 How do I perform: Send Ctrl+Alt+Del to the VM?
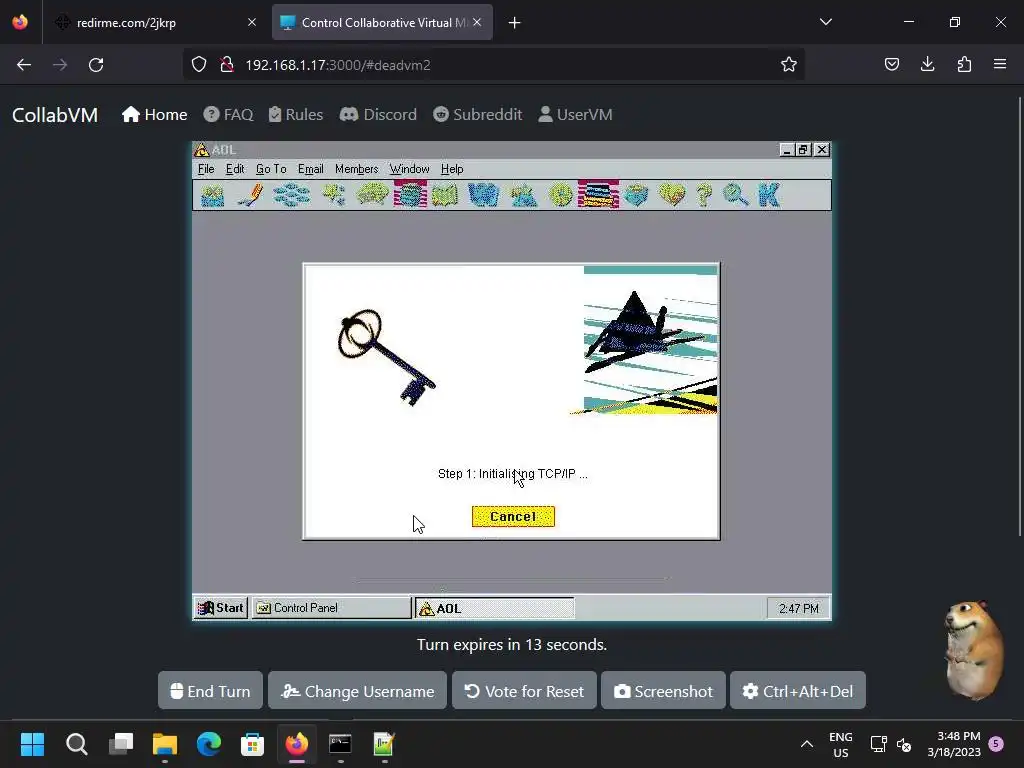[x=798, y=691]
